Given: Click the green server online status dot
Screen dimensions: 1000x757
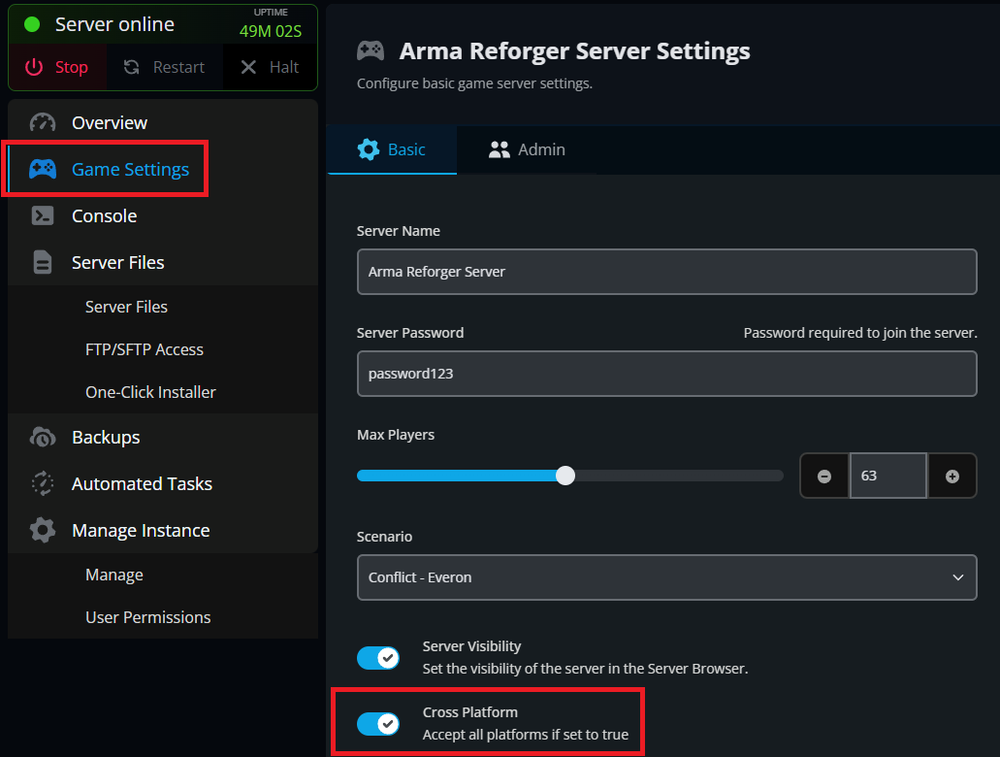Looking at the screenshot, I should (32, 24).
